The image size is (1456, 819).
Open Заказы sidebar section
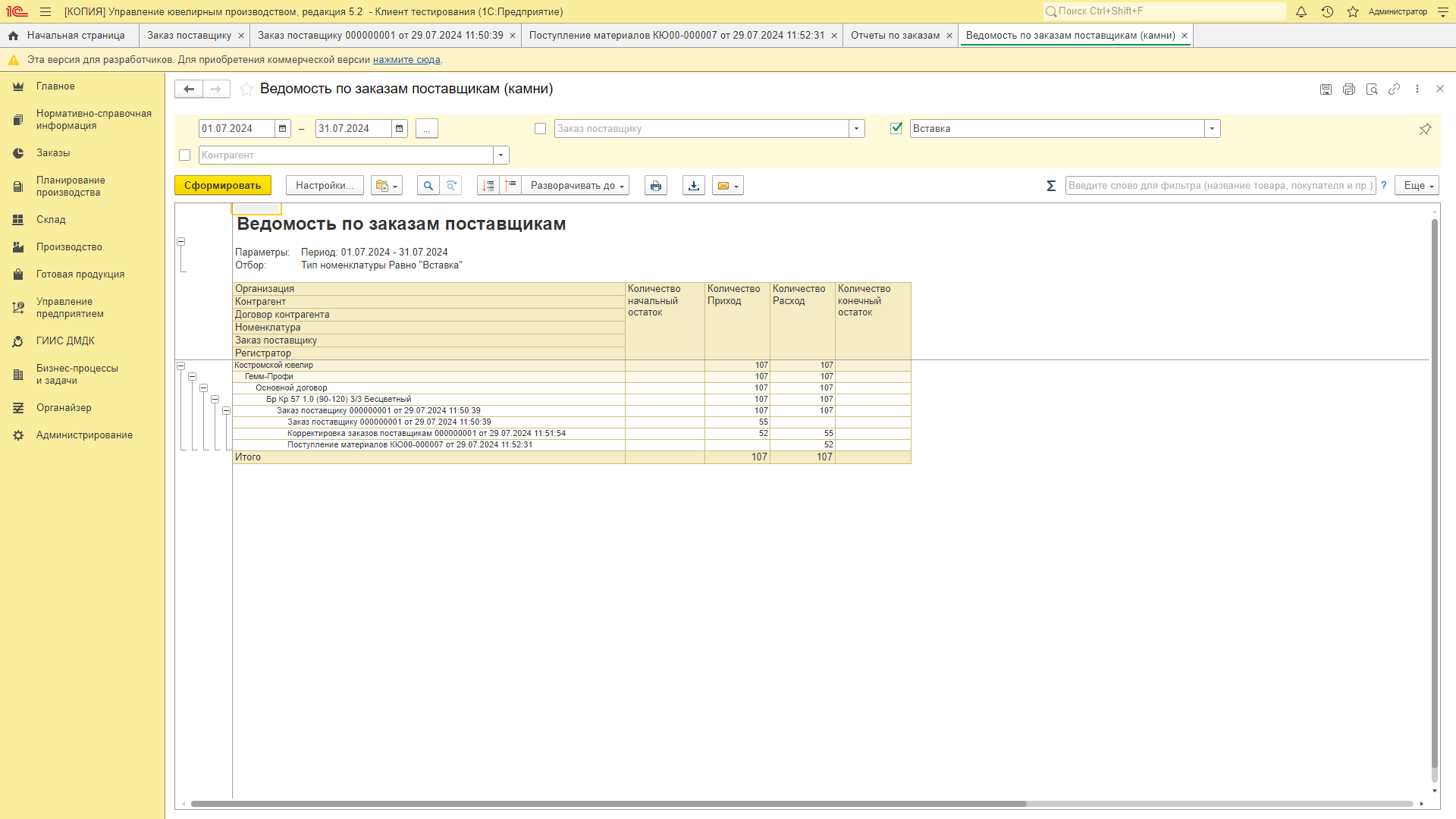53,153
